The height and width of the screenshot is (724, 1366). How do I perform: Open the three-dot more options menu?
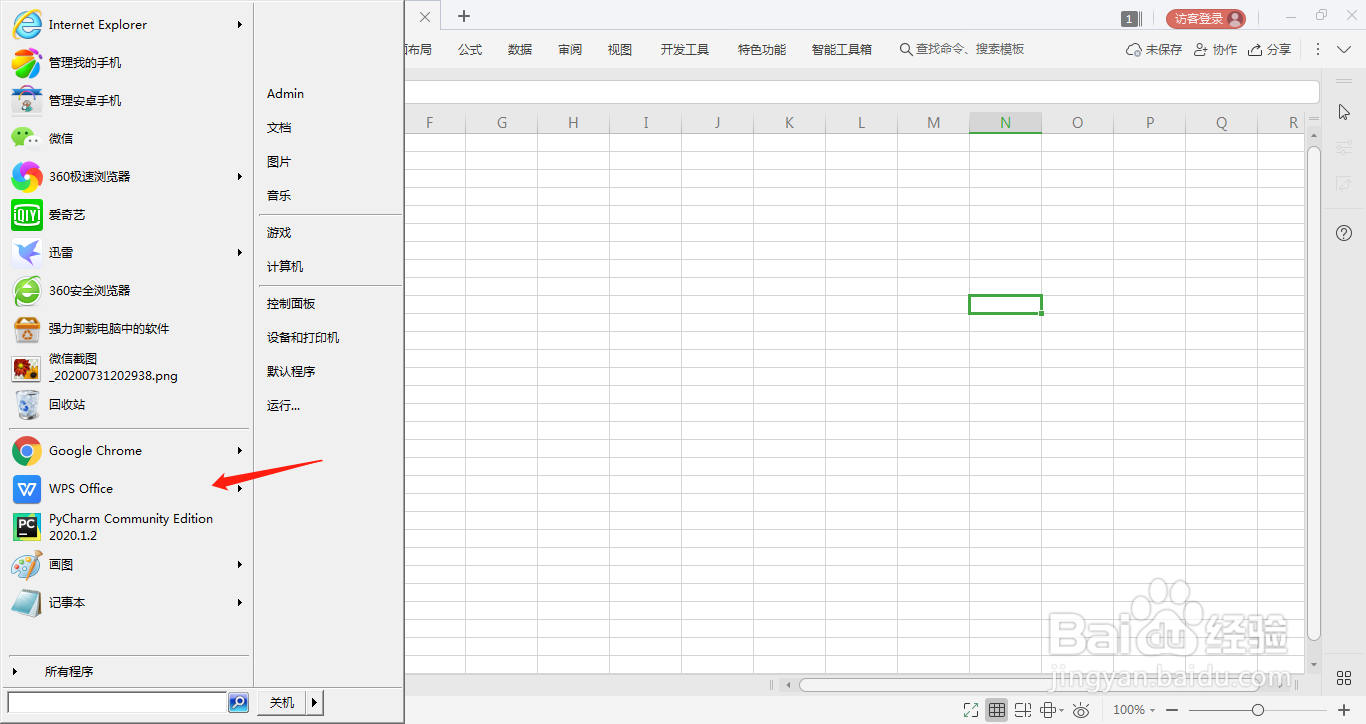[x=1317, y=49]
